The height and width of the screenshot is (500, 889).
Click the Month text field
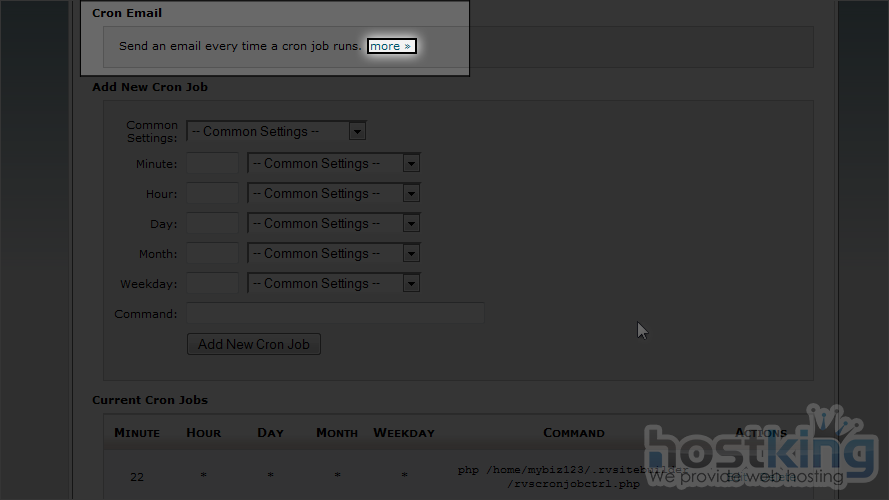click(213, 253)
